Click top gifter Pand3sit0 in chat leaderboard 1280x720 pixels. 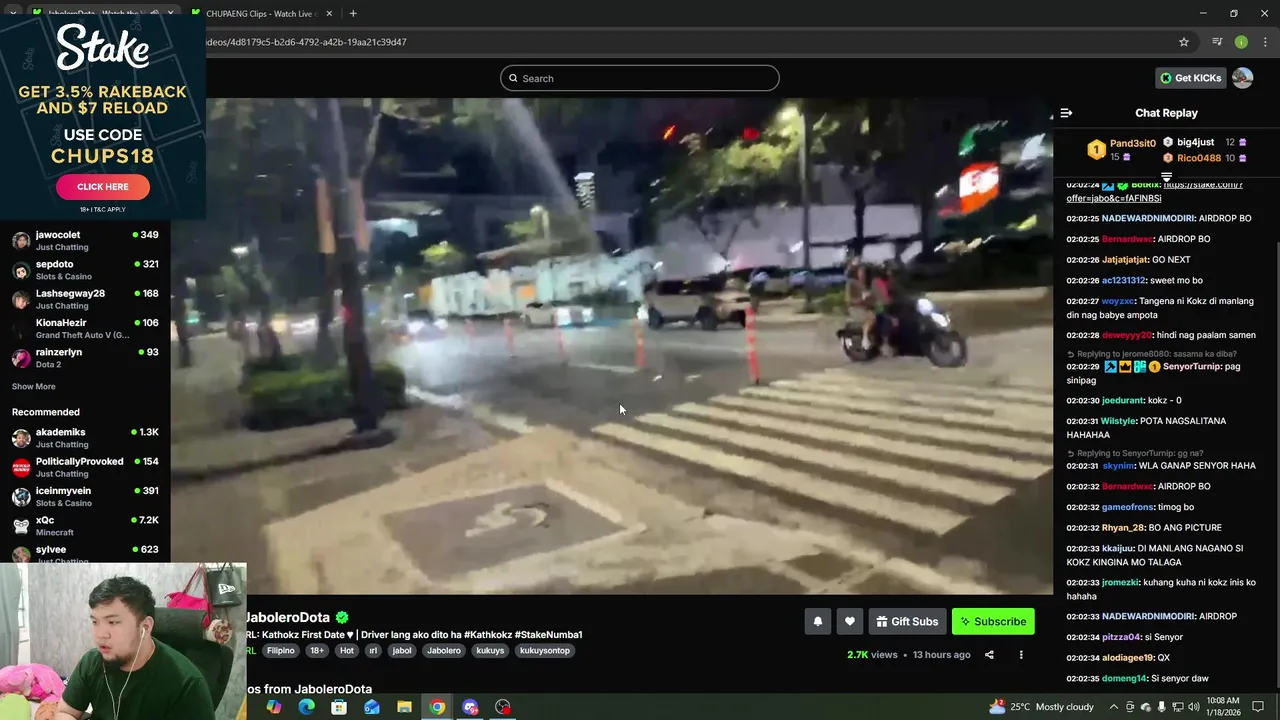tap(1132, 143)
